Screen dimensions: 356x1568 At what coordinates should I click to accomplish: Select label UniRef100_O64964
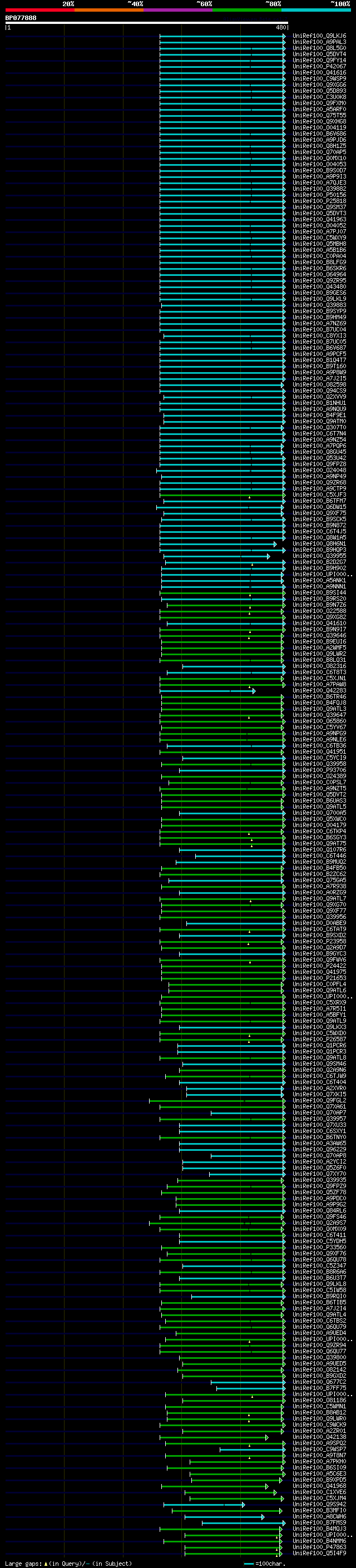319,275
